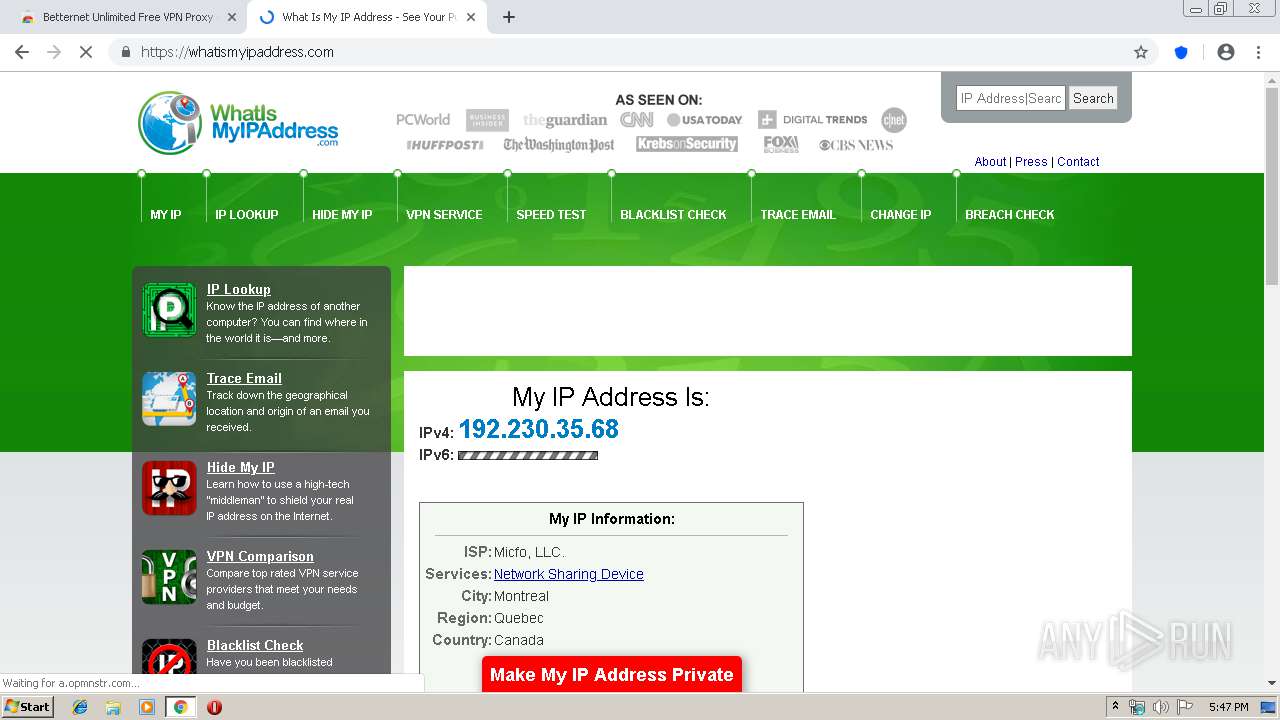View site info via padlock icon
1280x720 pixels.
125,52
